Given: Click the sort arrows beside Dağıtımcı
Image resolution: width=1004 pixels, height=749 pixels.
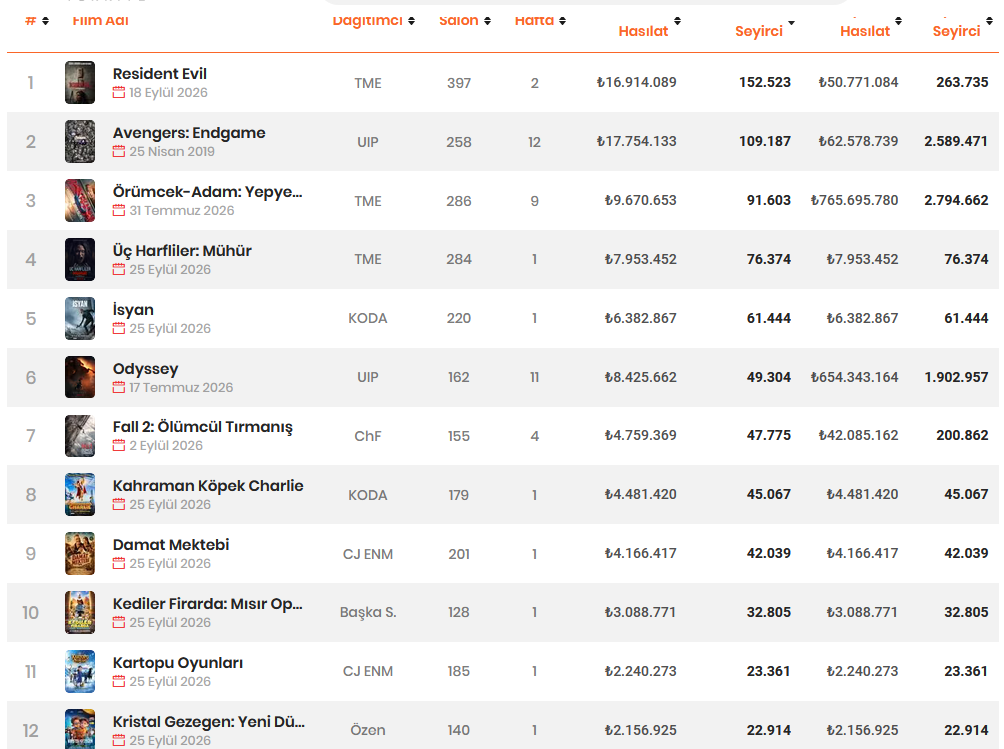Looking at the screenshot, I should tap(411, 21).
